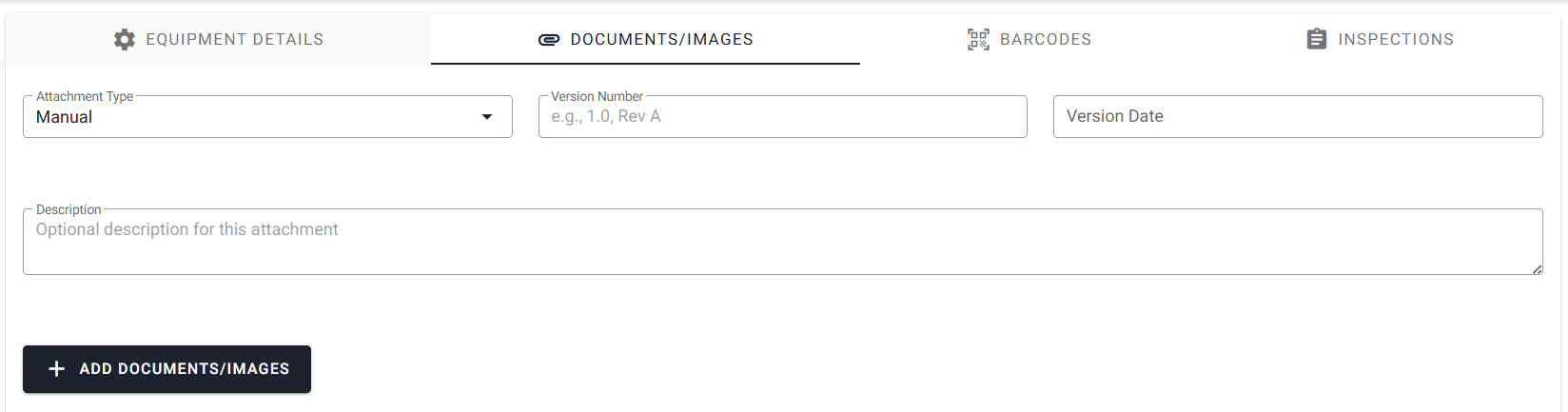Click the clipboard icon next to Inspections
The image size is (1568, 412).
[1317, 39]
